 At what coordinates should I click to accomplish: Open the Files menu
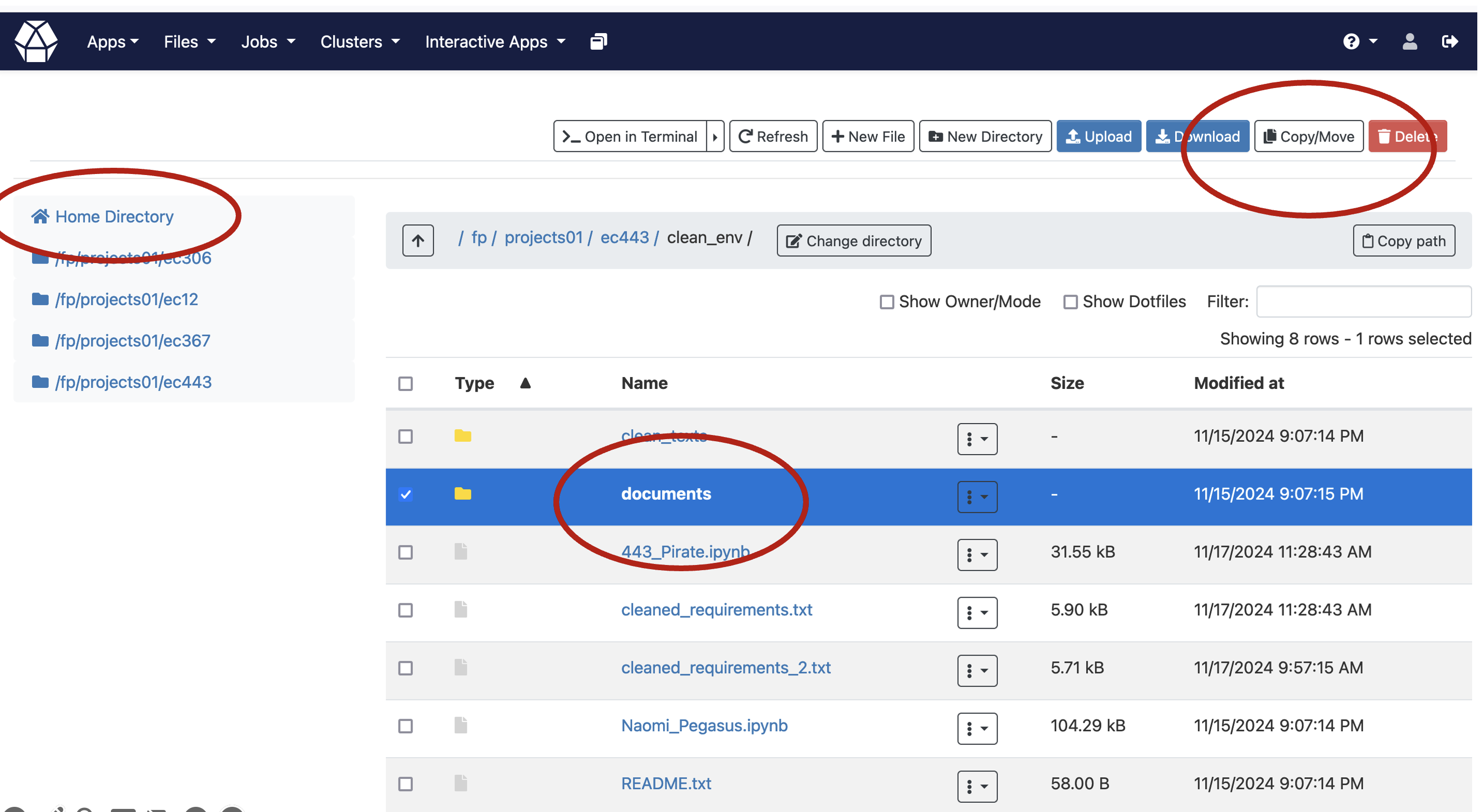190,41
